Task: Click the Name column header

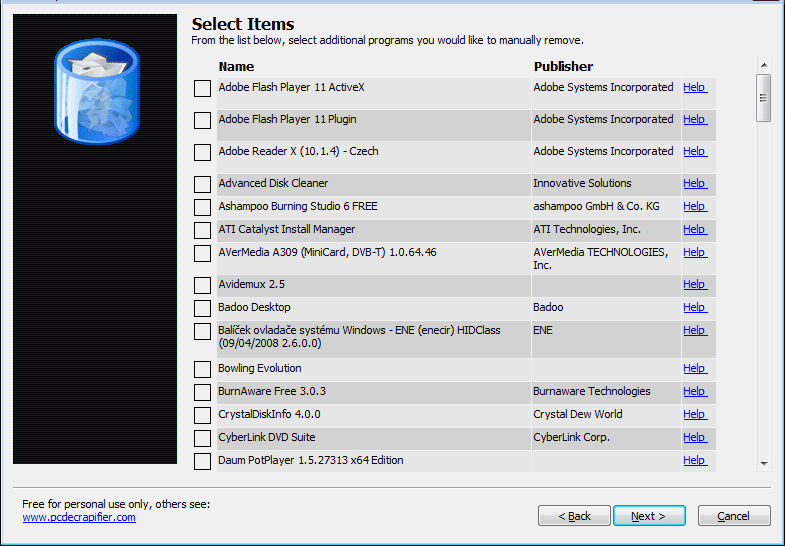Action: point(236,67)
